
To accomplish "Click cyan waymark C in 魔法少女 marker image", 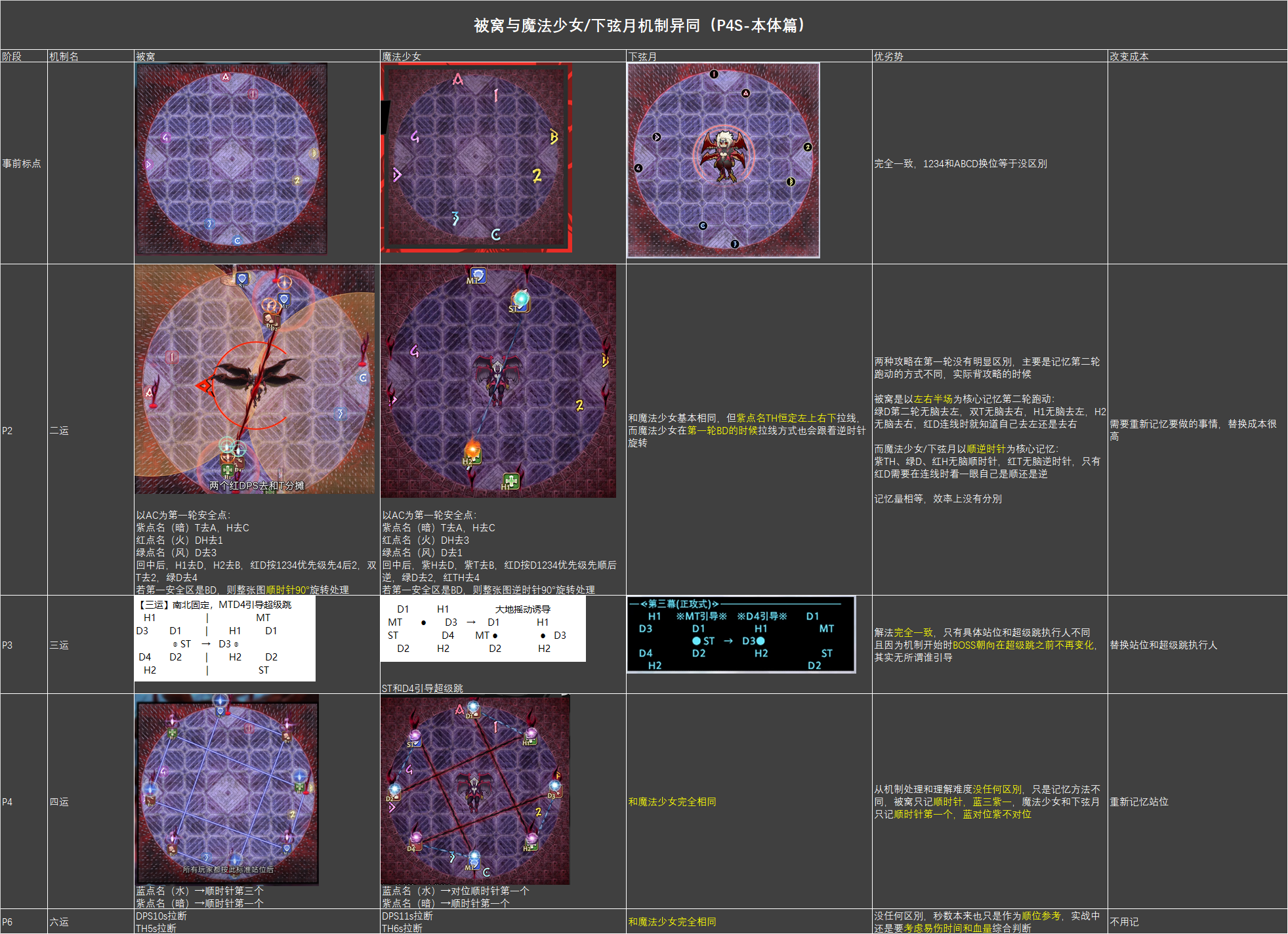I will click(x=495, y=234).
